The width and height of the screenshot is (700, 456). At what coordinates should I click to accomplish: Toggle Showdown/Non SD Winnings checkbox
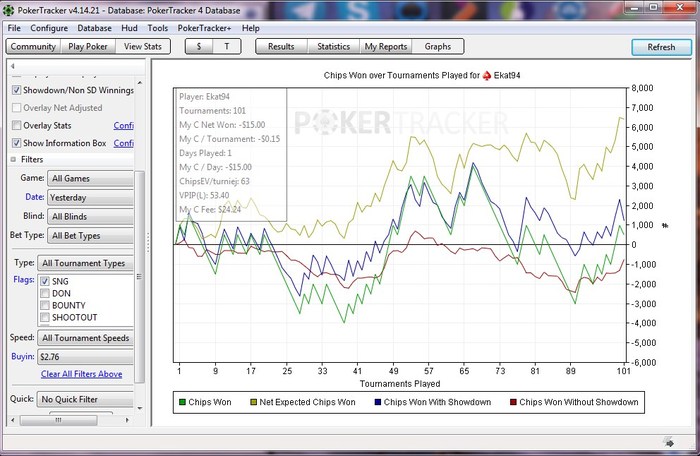pos(17,90)
